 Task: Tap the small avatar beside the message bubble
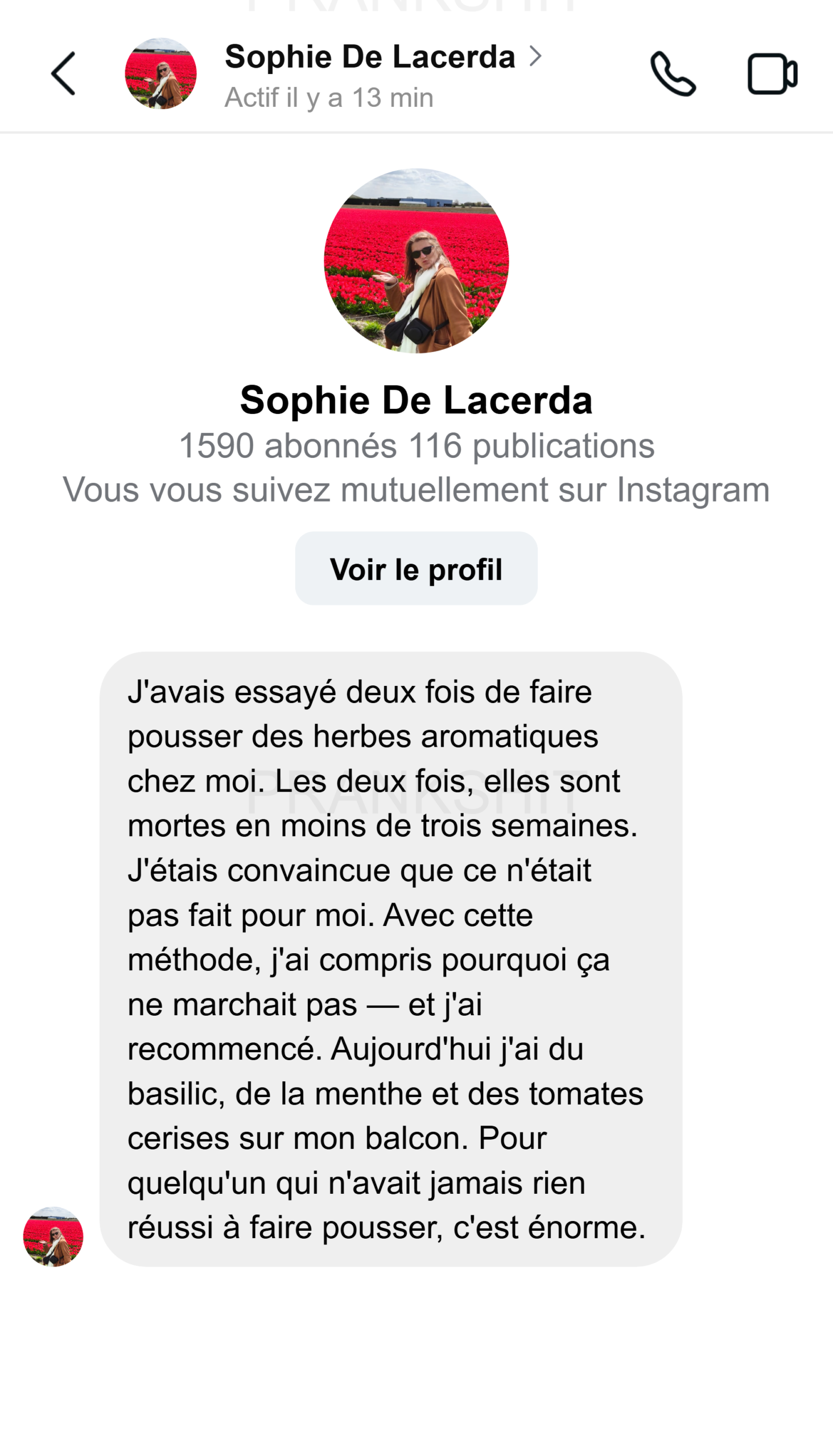click(53, 1237)
